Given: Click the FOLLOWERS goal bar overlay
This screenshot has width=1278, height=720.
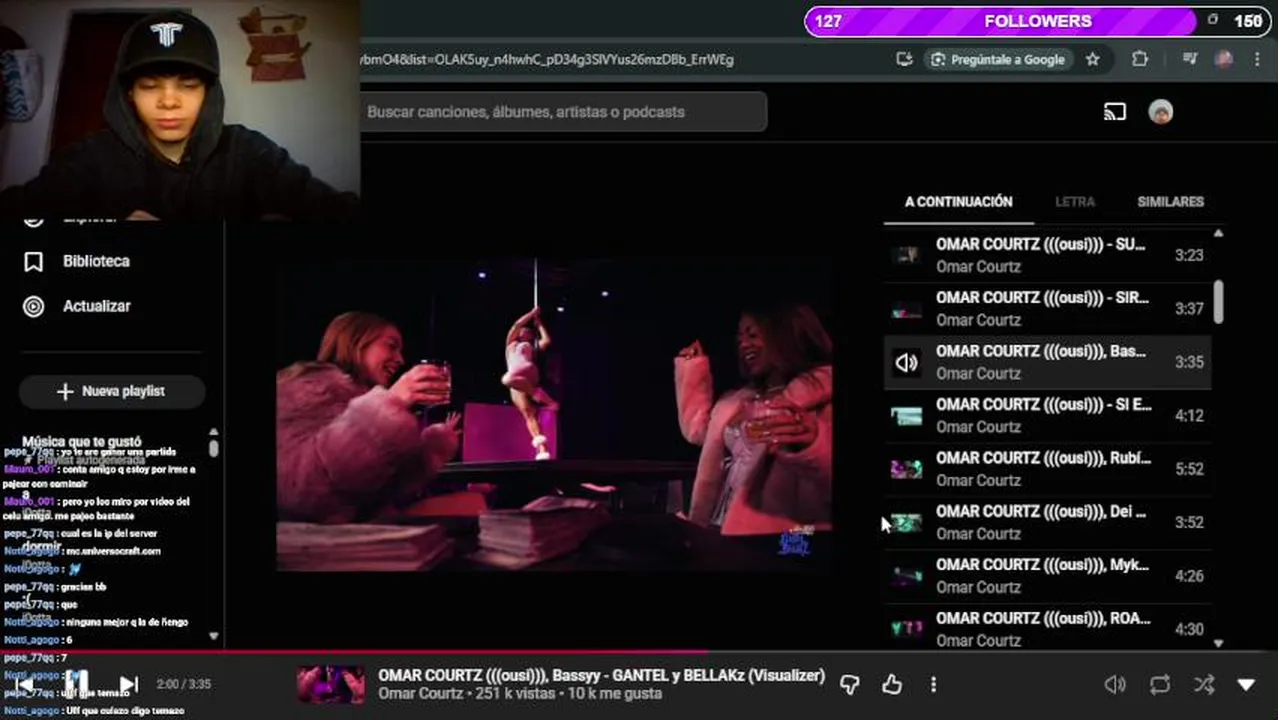Looking at the screenshot, I should click(x=1036, y=21).
